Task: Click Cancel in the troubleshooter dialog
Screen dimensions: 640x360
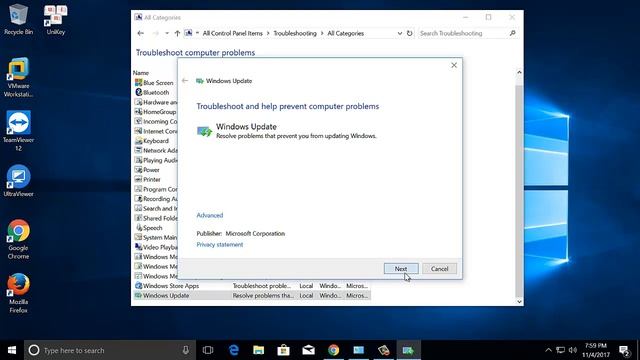Action: tap(439, 269)
